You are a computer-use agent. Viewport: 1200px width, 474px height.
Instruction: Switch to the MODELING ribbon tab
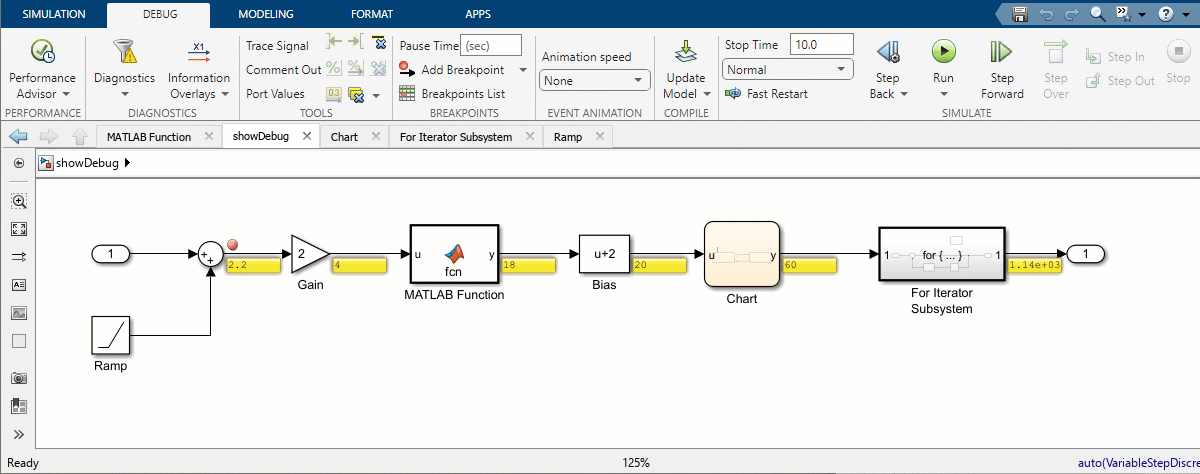[265, 15]
